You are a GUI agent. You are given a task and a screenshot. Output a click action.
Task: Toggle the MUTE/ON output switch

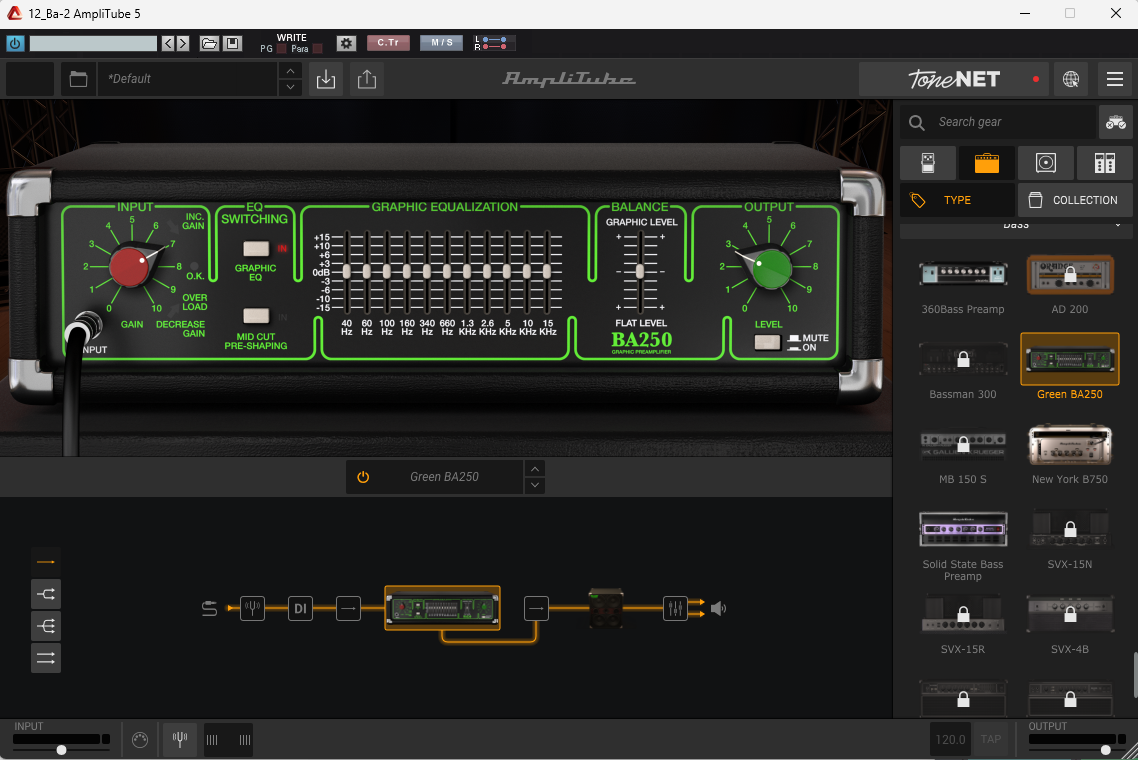coord(767,343)
